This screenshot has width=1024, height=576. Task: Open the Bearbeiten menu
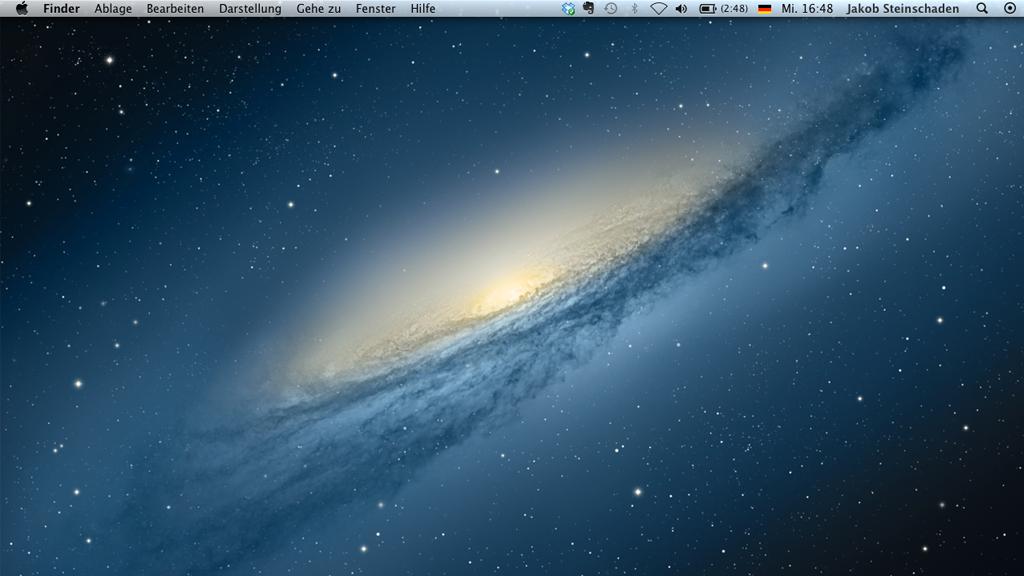click(x=175, y=8)
